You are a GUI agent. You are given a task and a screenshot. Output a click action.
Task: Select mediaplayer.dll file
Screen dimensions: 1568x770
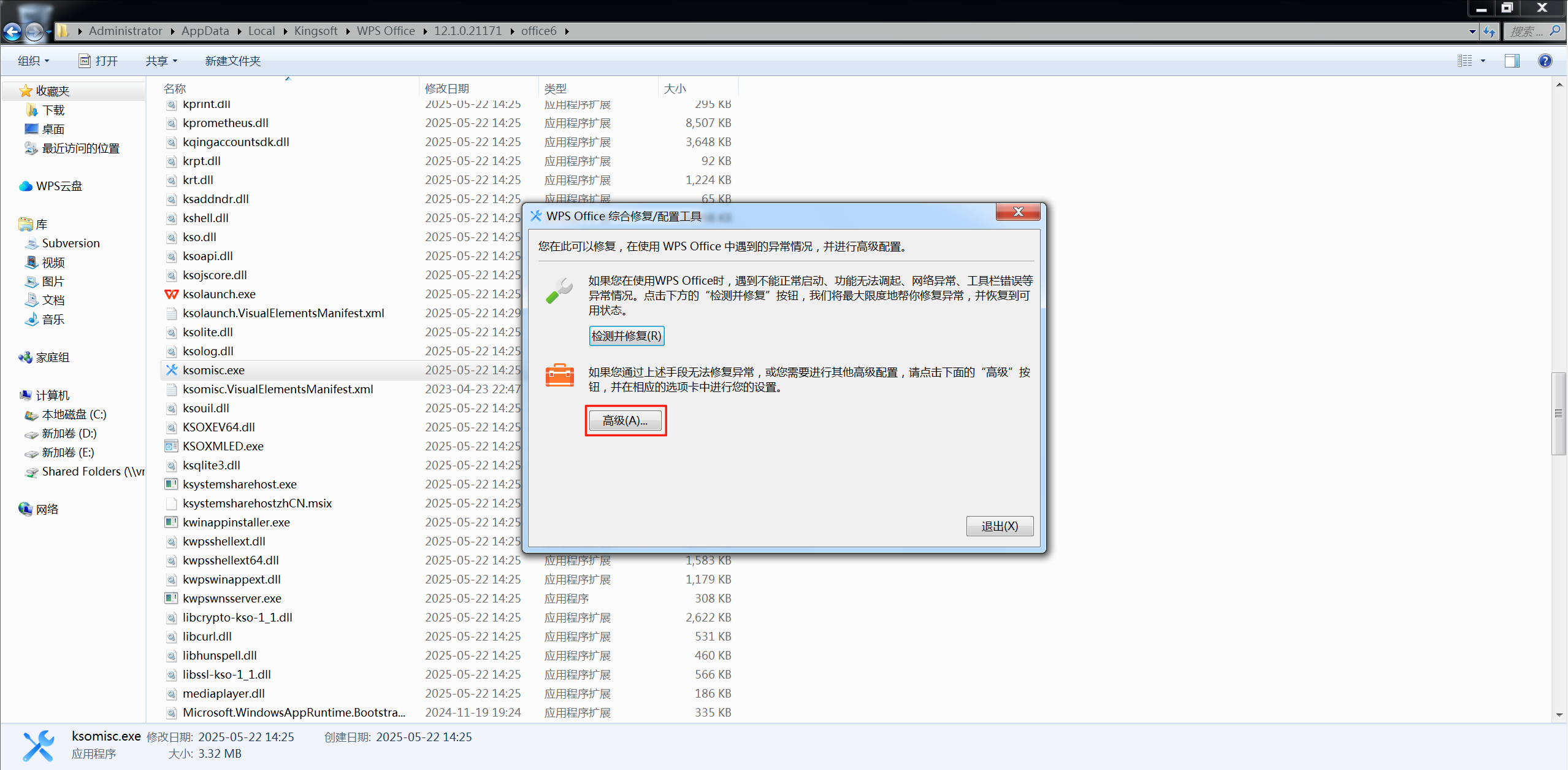(x=223, y=693)
